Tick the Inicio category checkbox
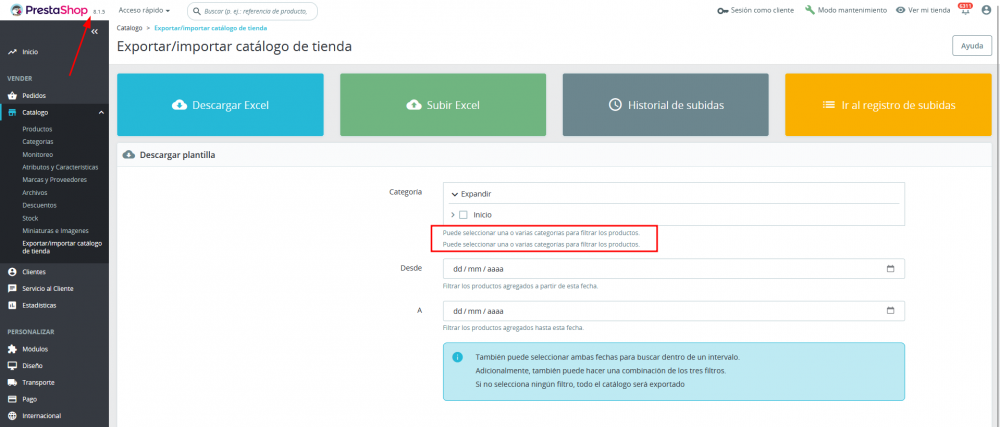Screen dimensions: 1000x427 (464, 215)
